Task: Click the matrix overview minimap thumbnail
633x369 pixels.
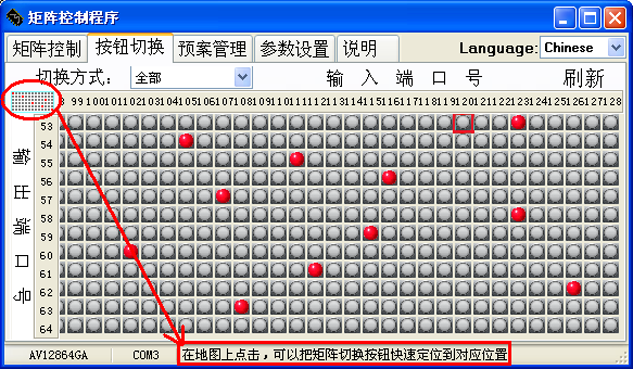Action: [32, 101]
